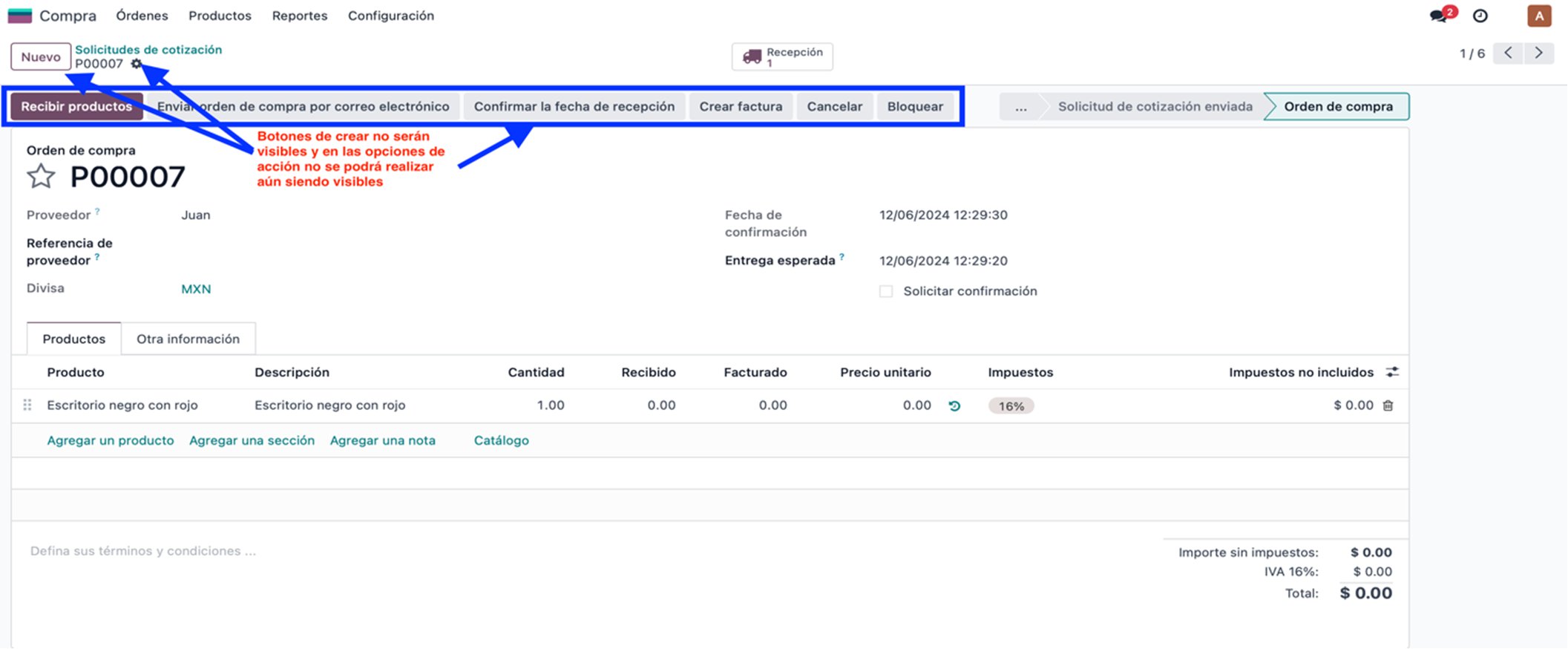Click the 1 / 6 record counter
Screen dimensions: 1568x649
(1472, 53)
